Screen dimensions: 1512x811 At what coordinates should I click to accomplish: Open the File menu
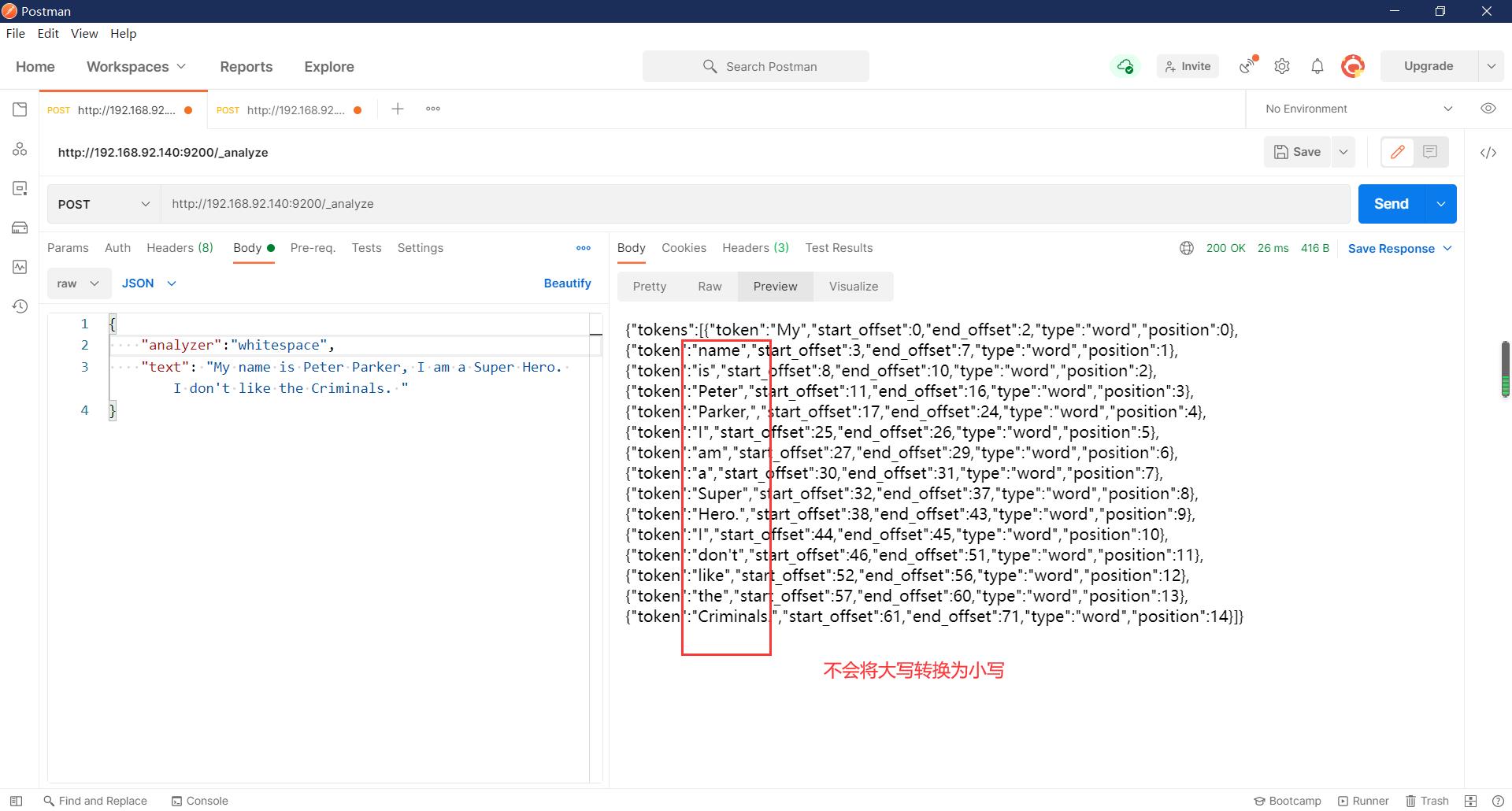pyautogui.click(x=16, y=34)
